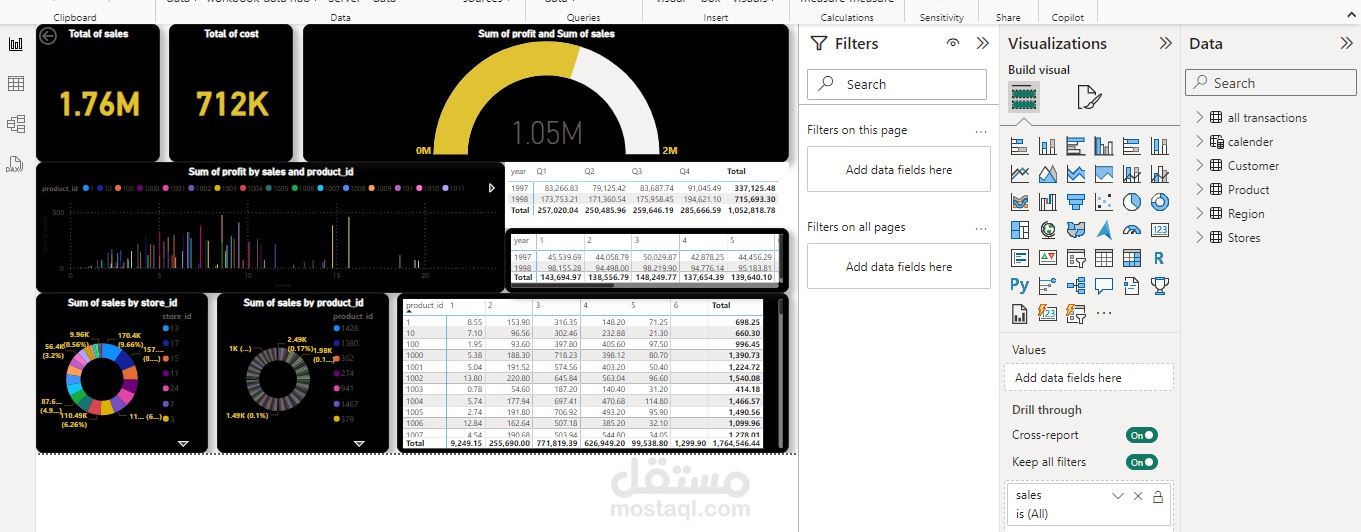
Task: Choose the Ribbon chart visual
Action: click(x=1020, y=202)
